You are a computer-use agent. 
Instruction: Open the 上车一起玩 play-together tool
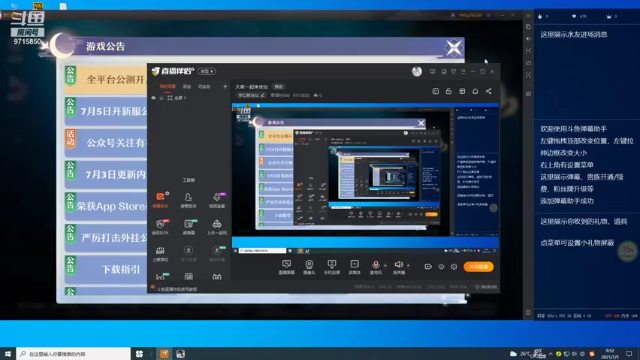(217, 227)
